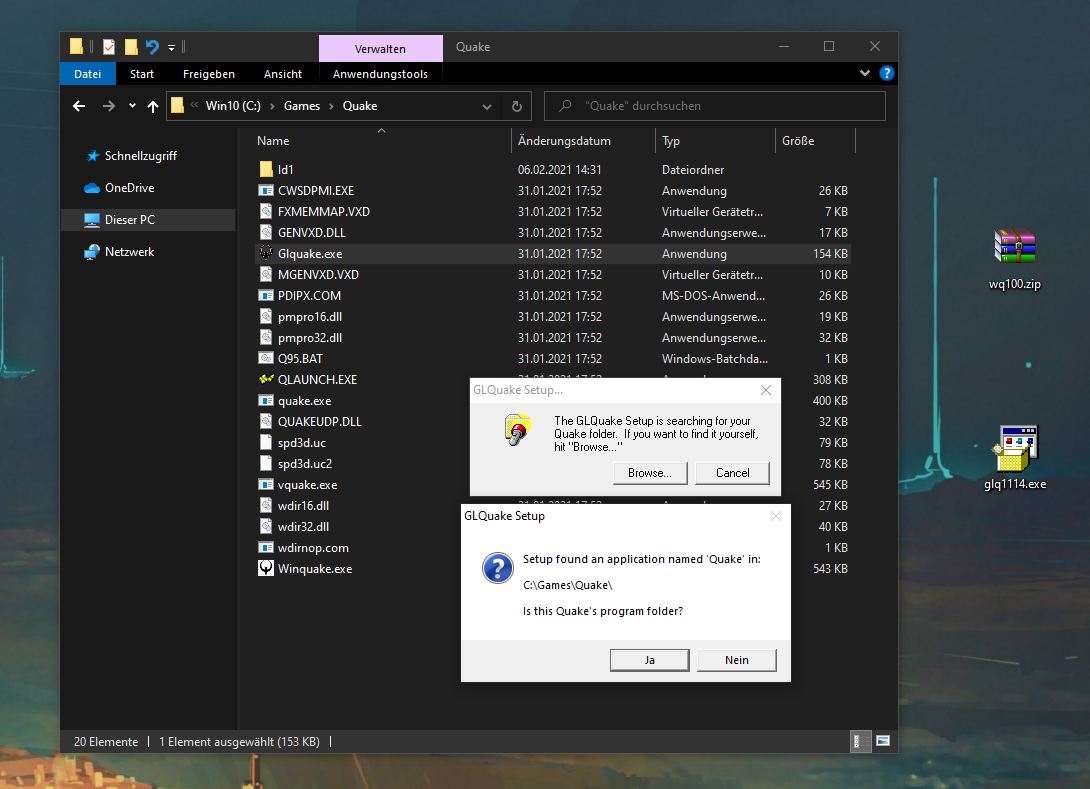Select the wdirnop.com file icon

click(x=266, y=547)
